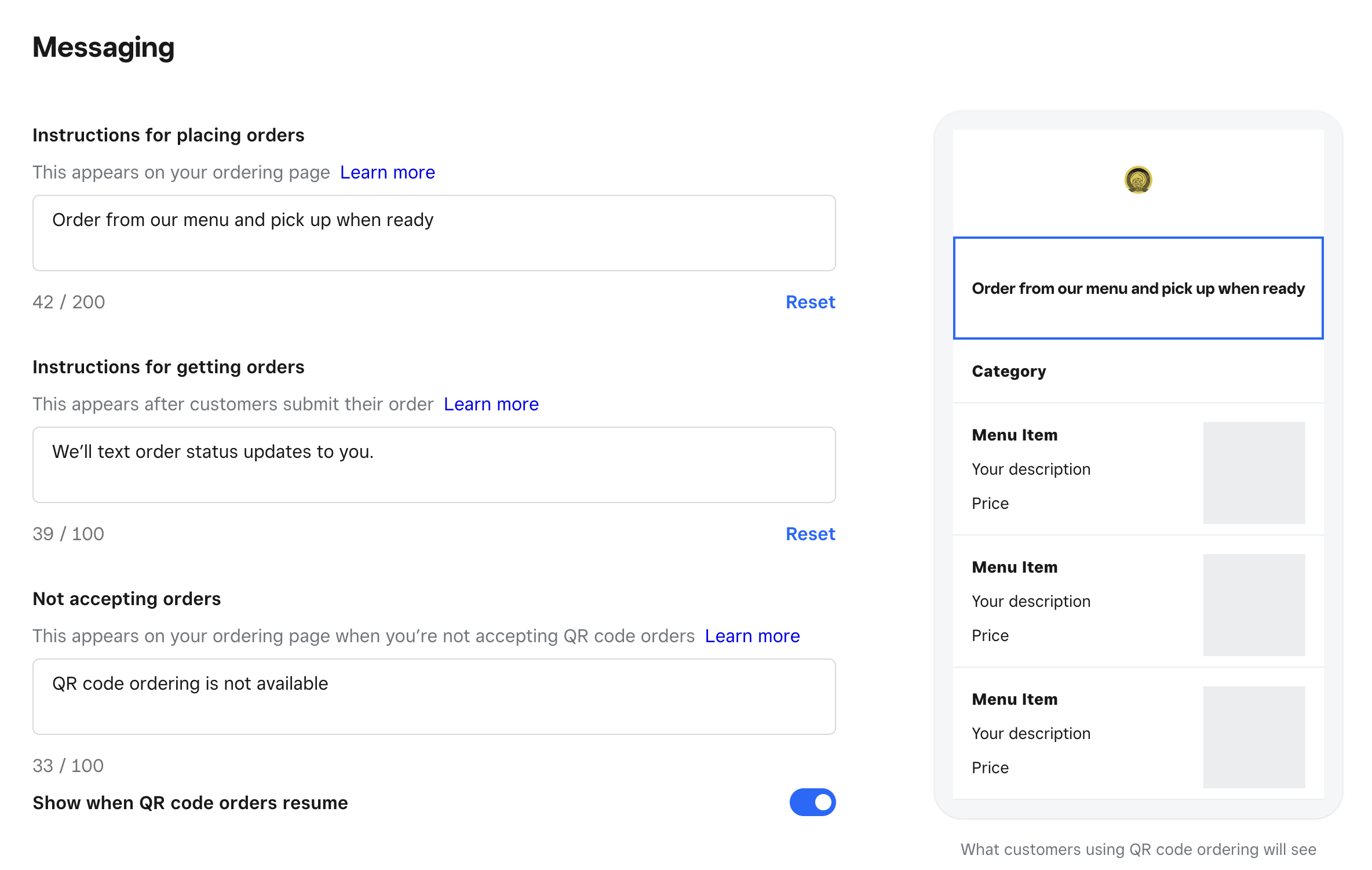Click the second Menu Item image placeholder
The image size is (1372, 870).
(x=1254, y=605)
